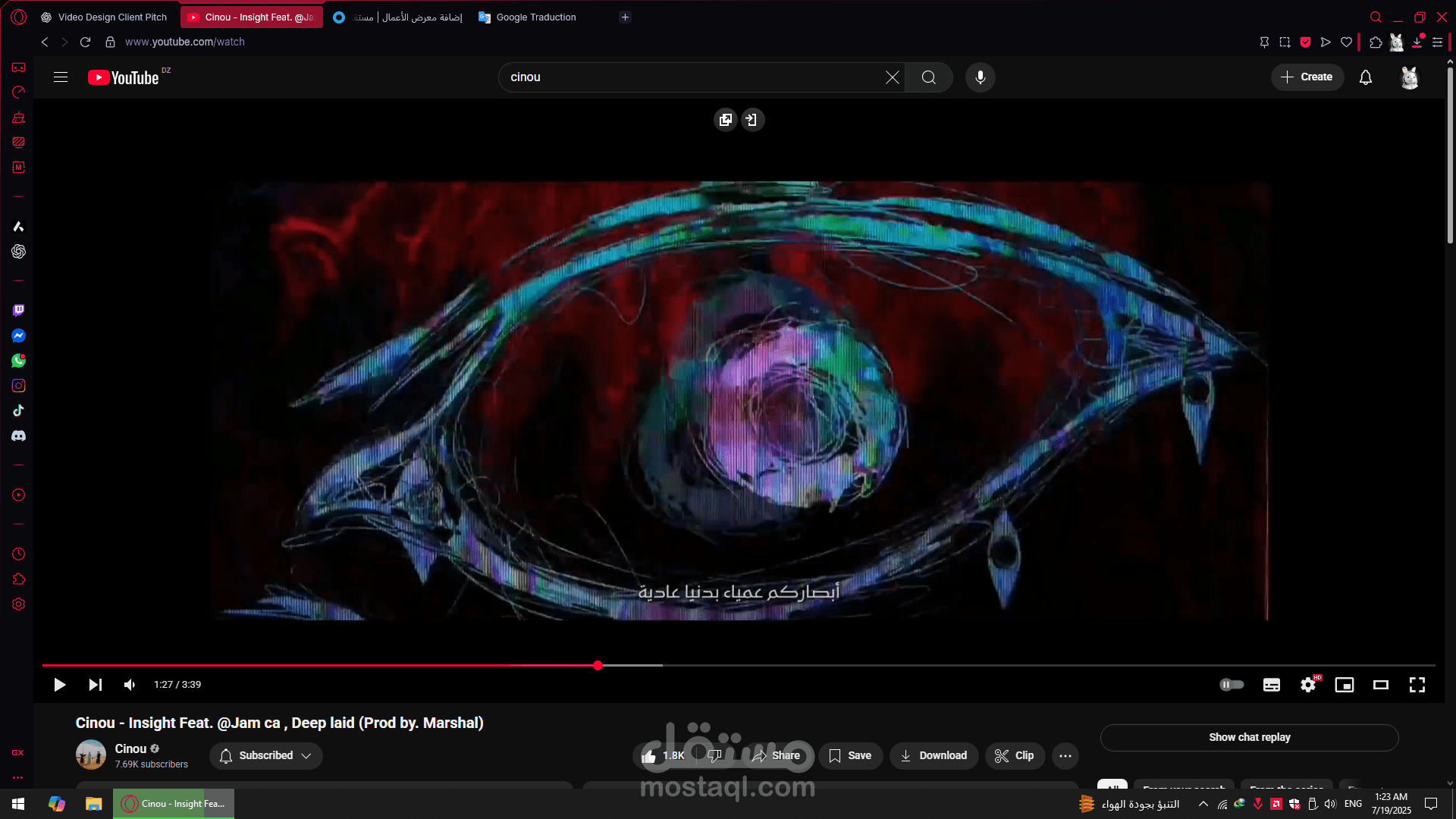This screenshot has height=819, width=1456.
Task: Clear the search box with the X
Action: coord(893,77)
